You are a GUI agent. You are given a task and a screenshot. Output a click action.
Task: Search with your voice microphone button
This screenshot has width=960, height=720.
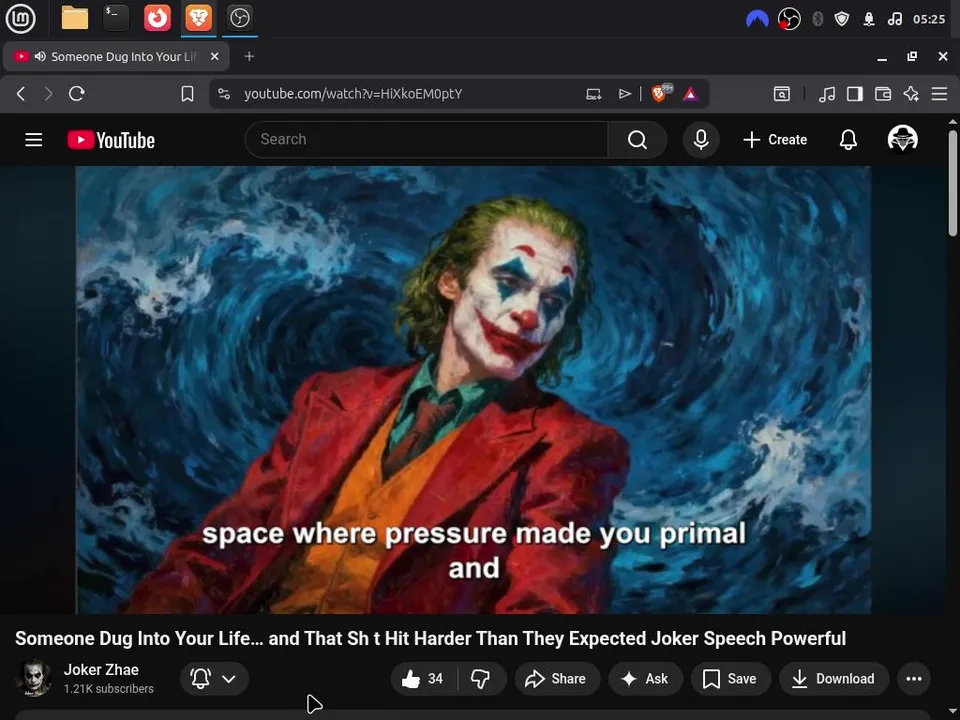(x=701, y=140)
